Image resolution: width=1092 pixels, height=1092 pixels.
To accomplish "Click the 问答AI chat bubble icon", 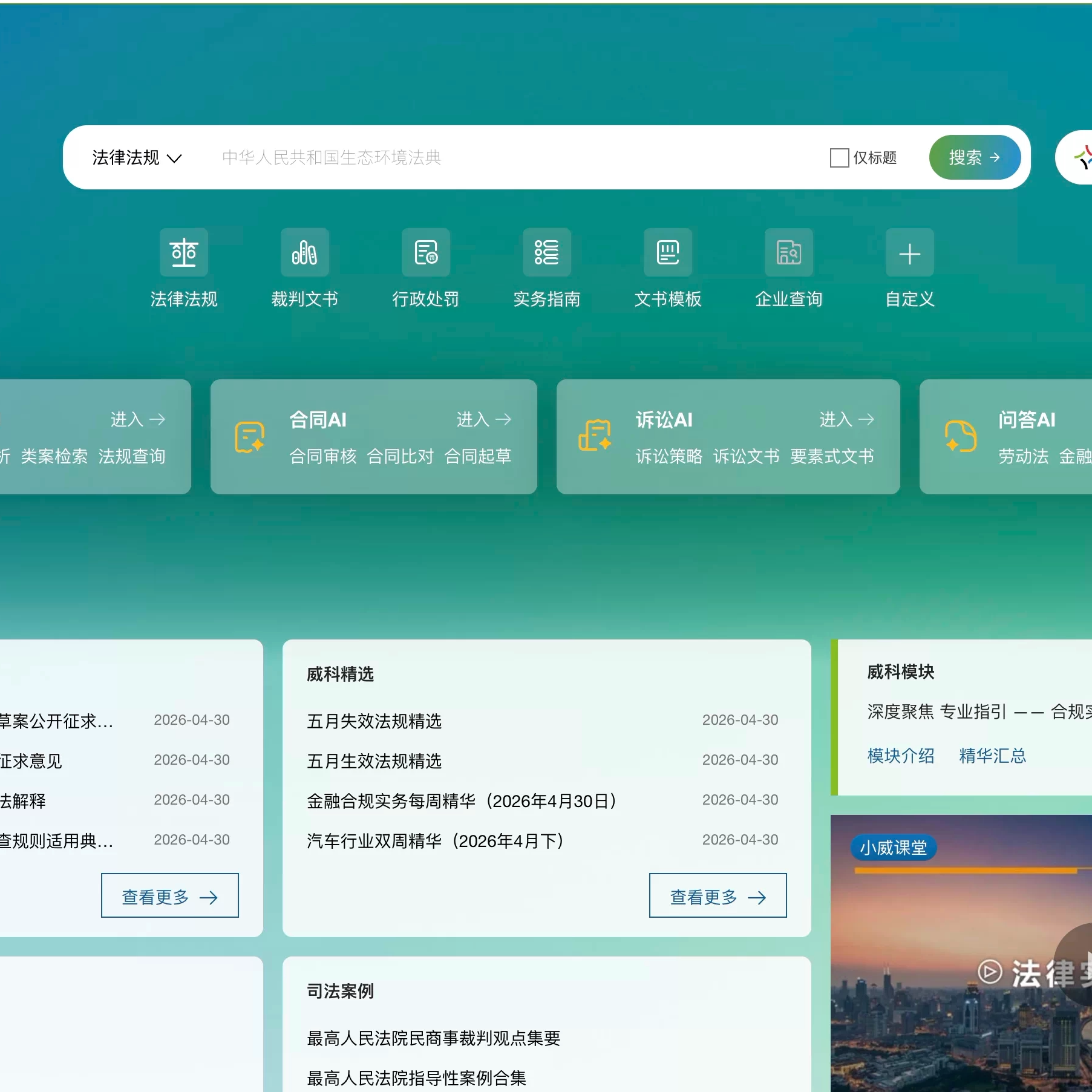I will point(961,436).
